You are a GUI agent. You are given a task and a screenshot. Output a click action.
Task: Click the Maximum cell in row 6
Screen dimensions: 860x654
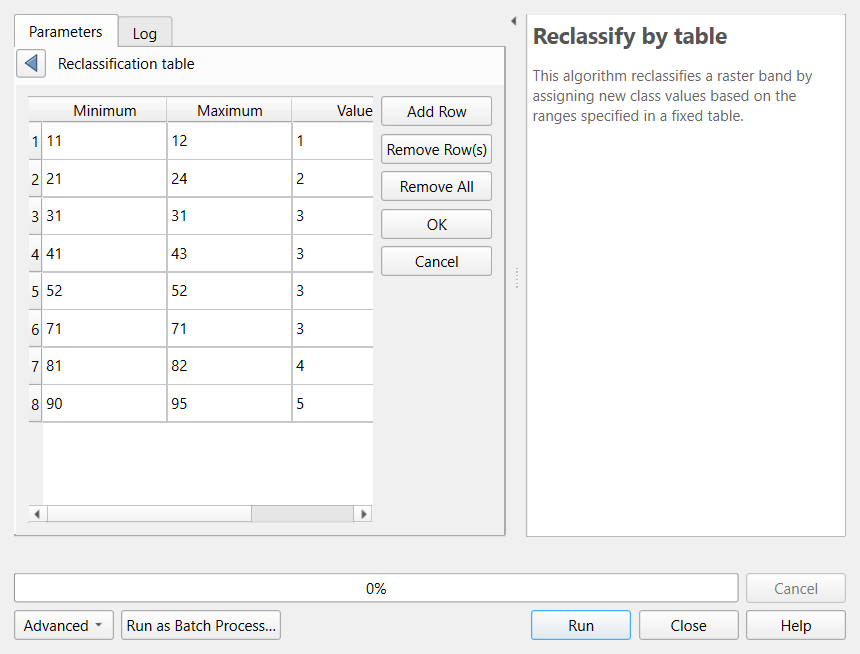[x=229, y=329]
